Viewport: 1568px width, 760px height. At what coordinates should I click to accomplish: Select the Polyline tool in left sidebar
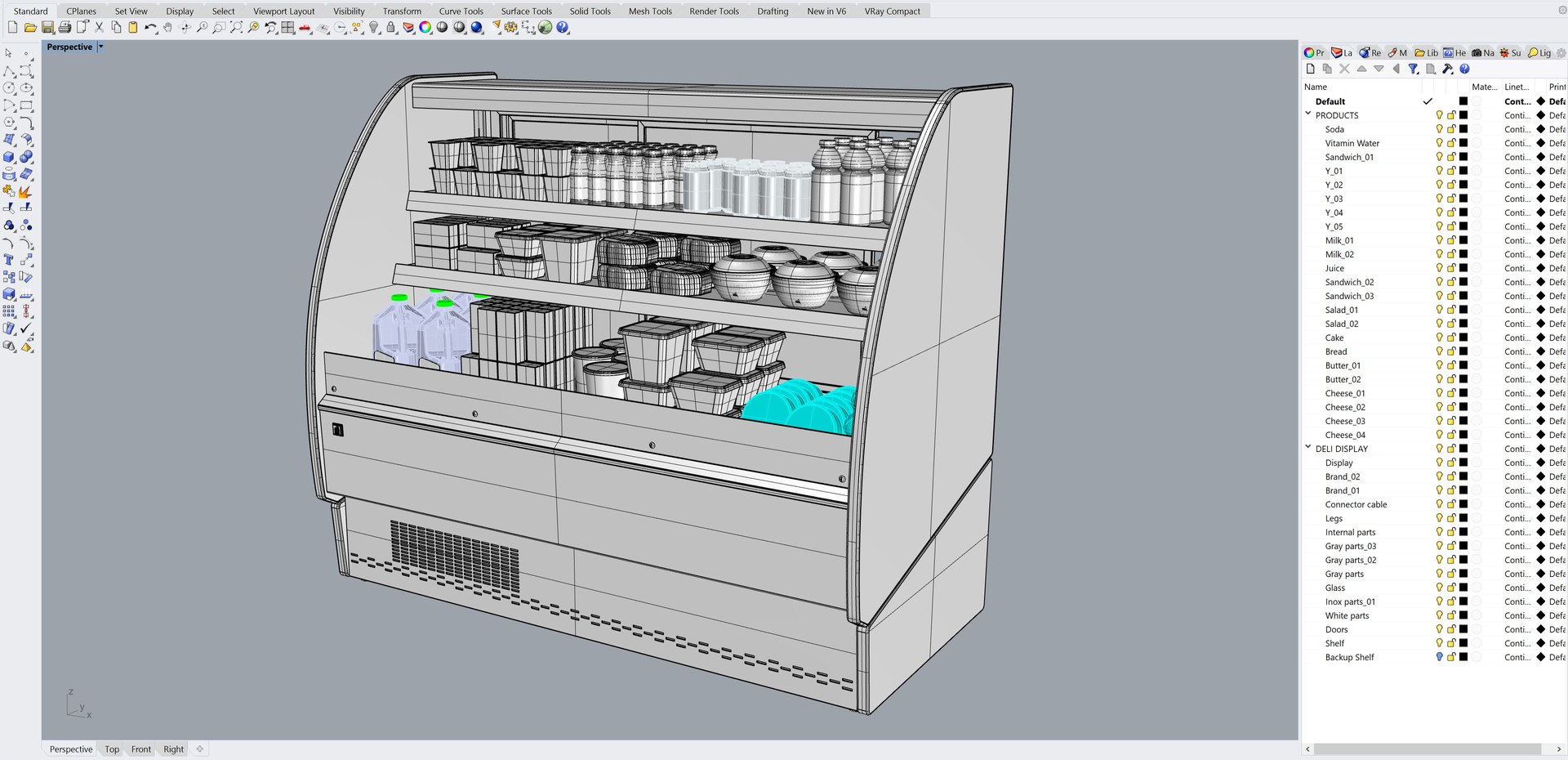coord(9,71)
